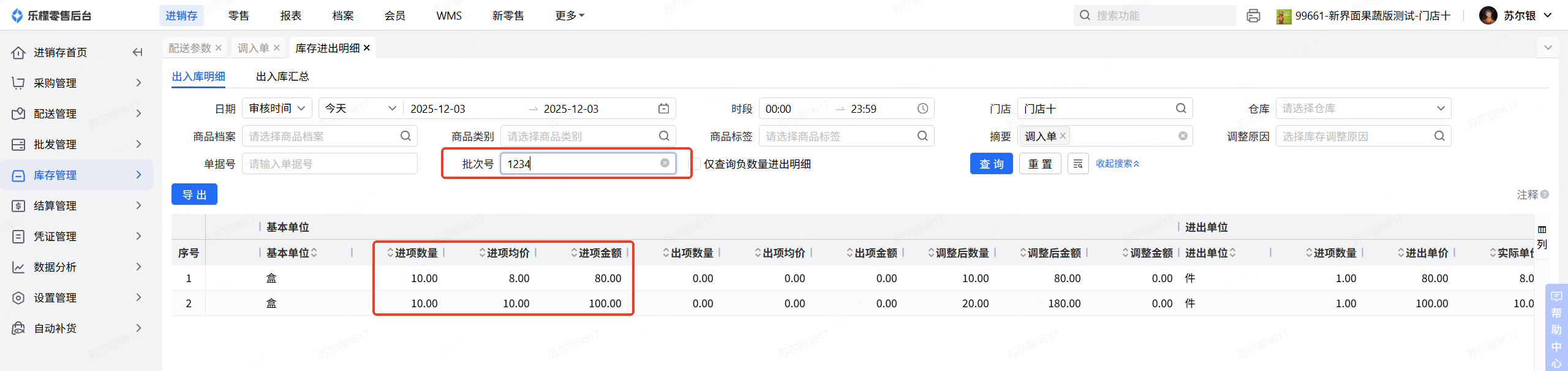Open the store selector 99661-新界面果蔬版测试-门店十
Image resolution: width=1568 pixels, height=371 pixels.
tap(1363, 16)
